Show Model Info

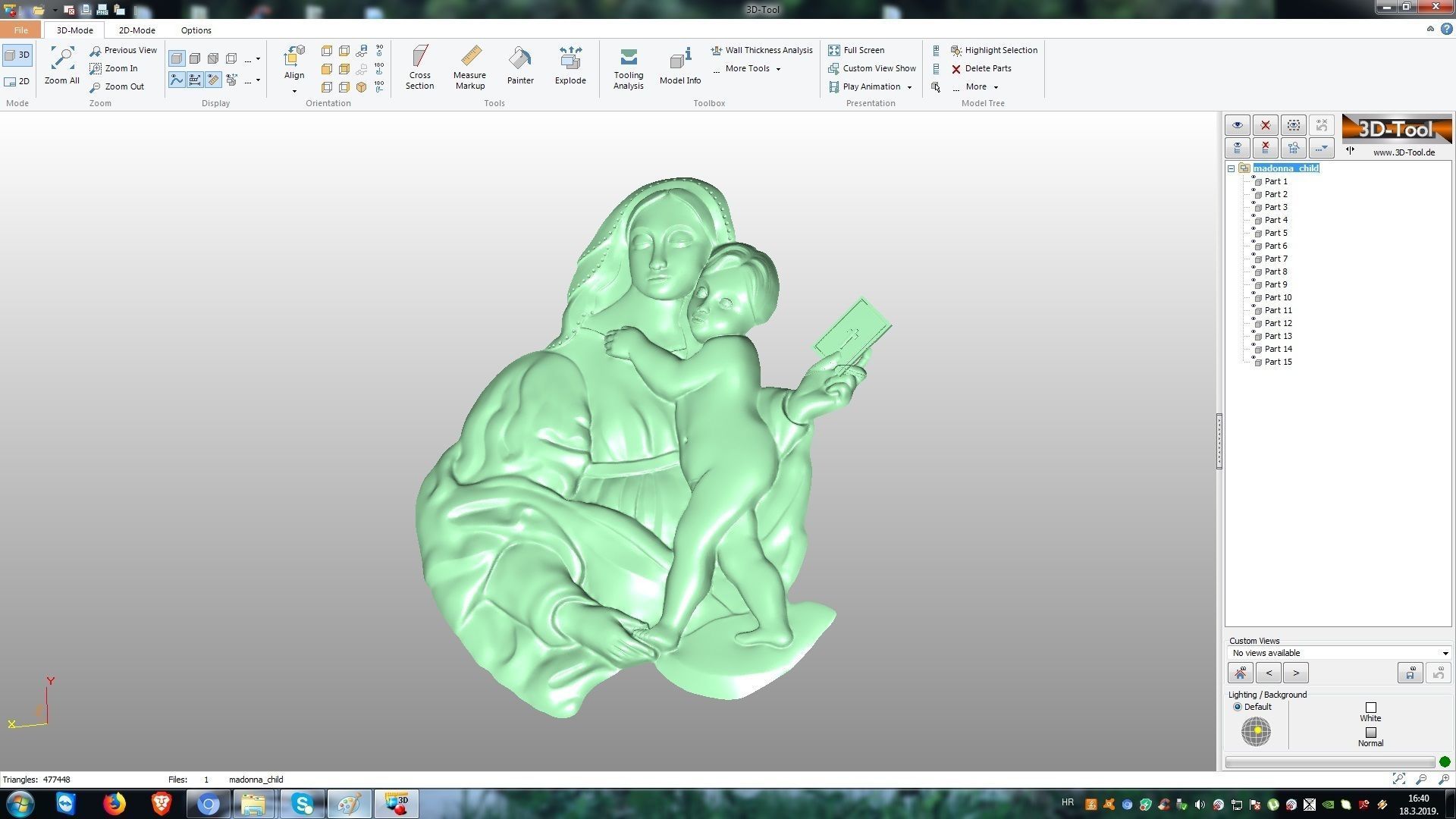click(x=679, y=65)
